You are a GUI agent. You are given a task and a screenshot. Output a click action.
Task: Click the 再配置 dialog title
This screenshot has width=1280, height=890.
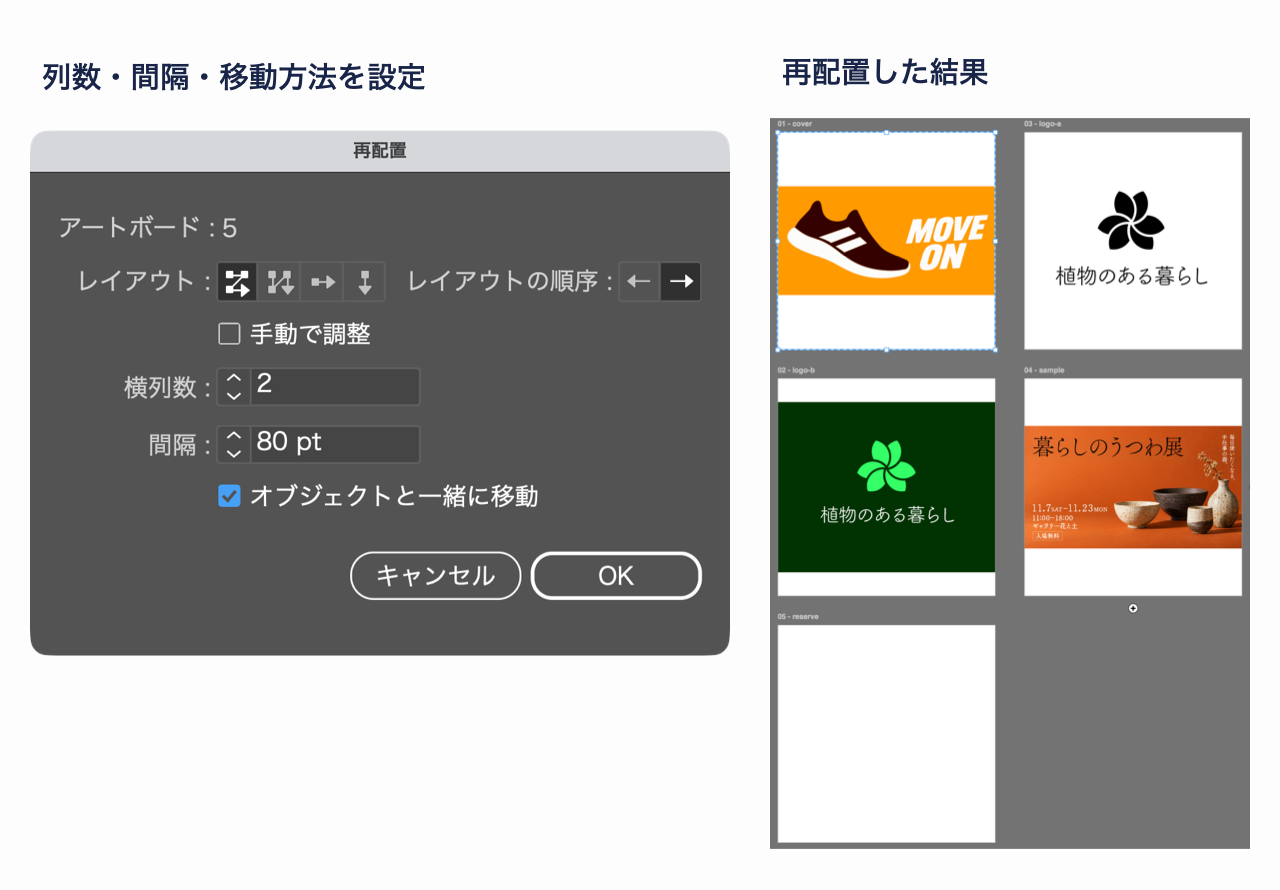380,151
